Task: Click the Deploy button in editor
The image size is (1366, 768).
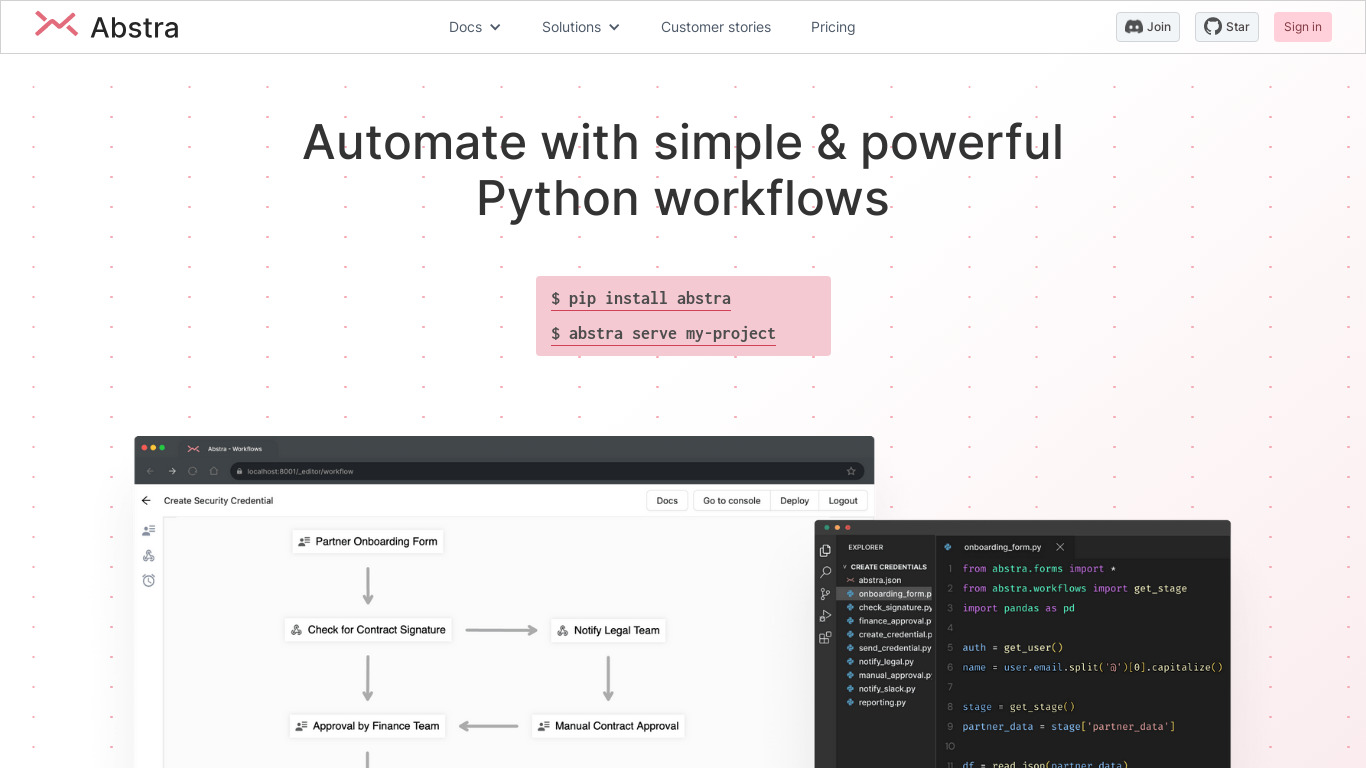Action: pyautogui.click(x=794, y=500)
